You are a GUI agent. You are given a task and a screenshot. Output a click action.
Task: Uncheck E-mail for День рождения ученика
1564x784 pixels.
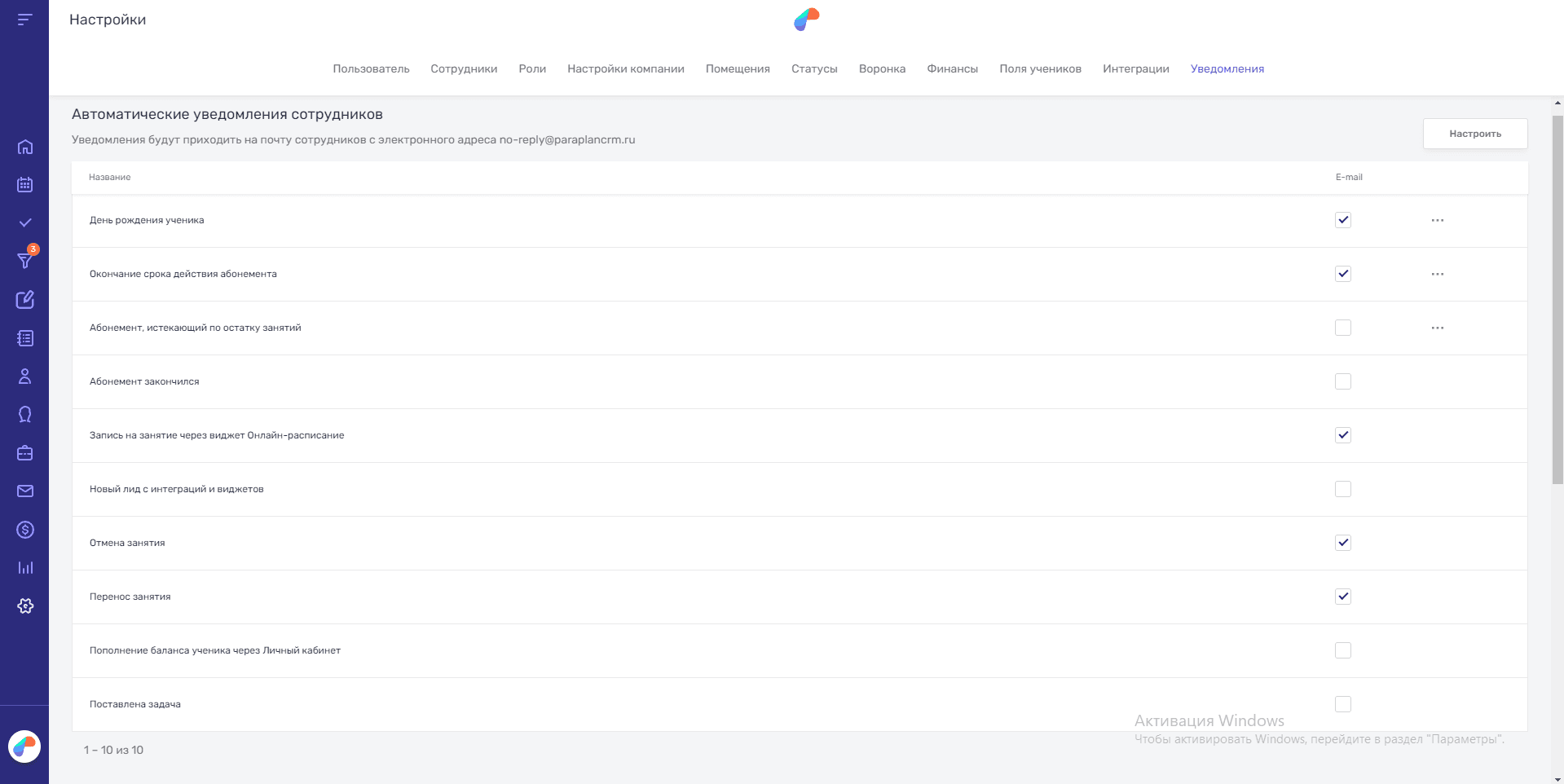1343,220
